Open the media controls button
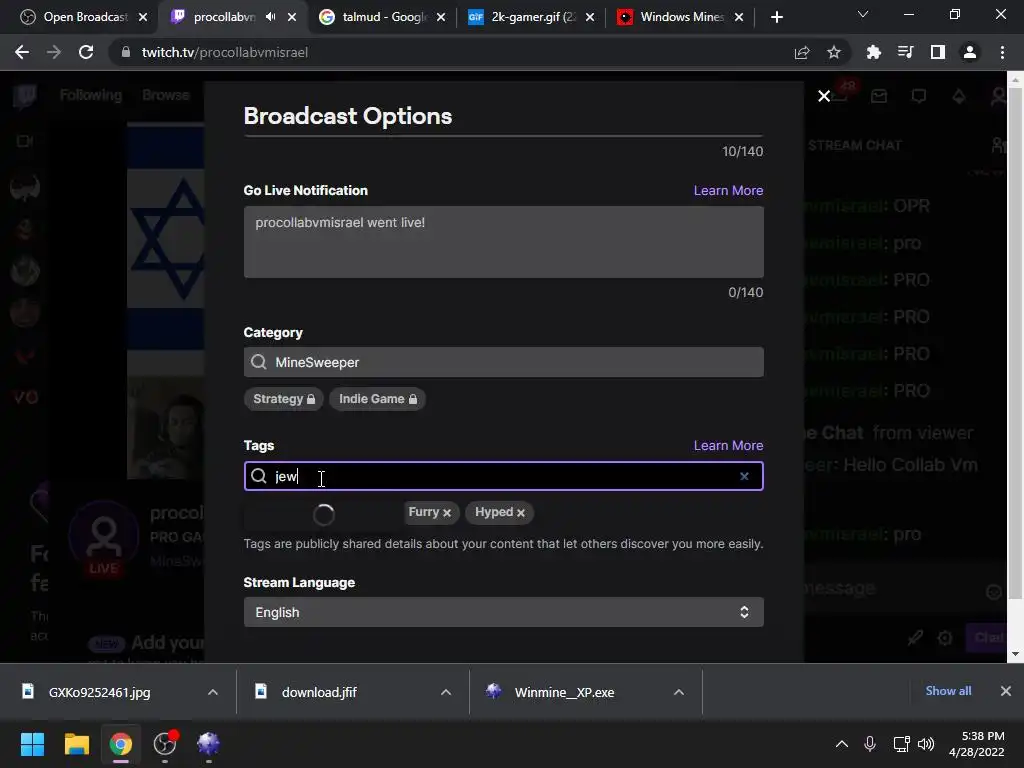Viewport: 1024px width, 768px height. click(x=906, y=52)
